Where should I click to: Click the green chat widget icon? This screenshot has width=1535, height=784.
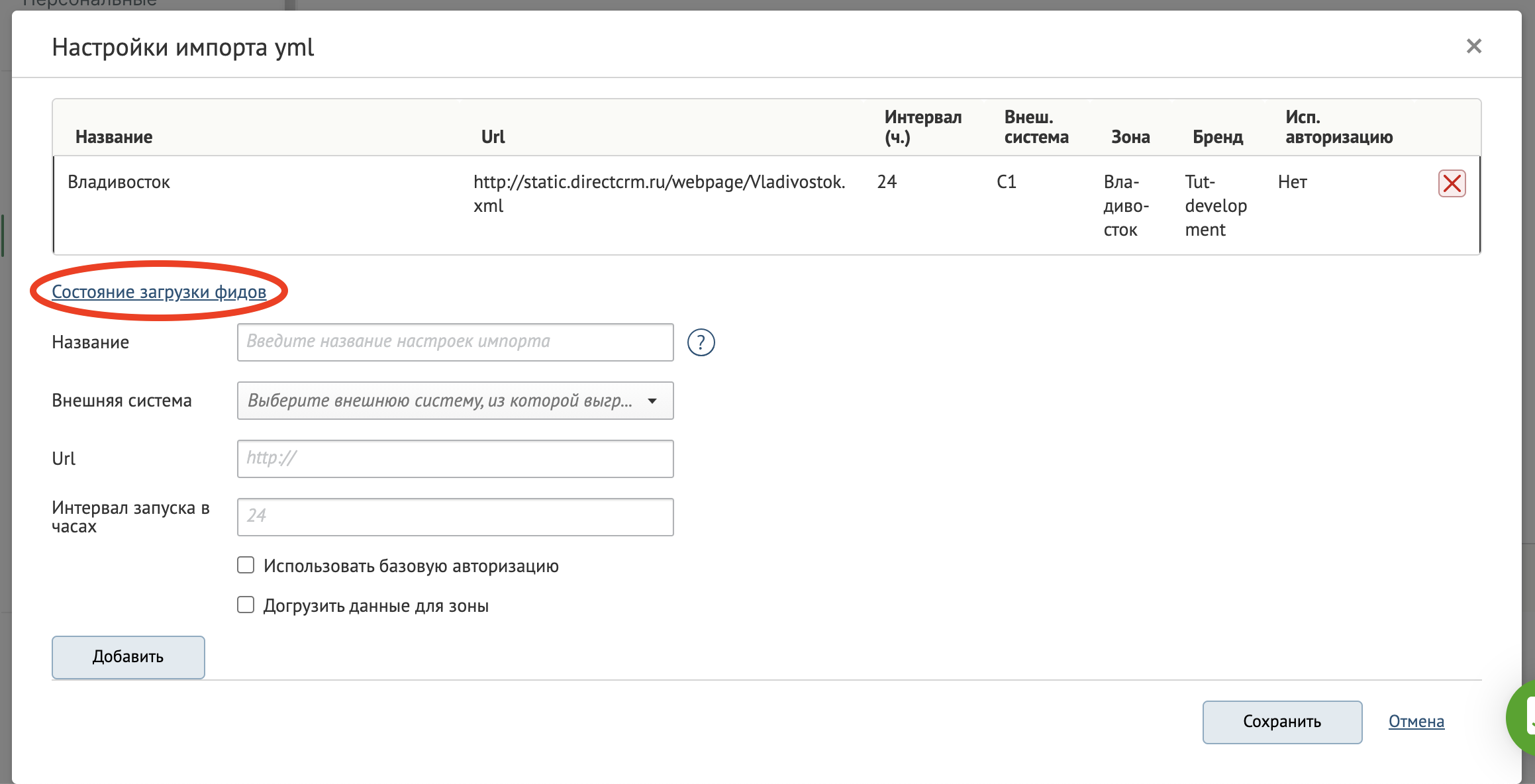[1523, 717]
